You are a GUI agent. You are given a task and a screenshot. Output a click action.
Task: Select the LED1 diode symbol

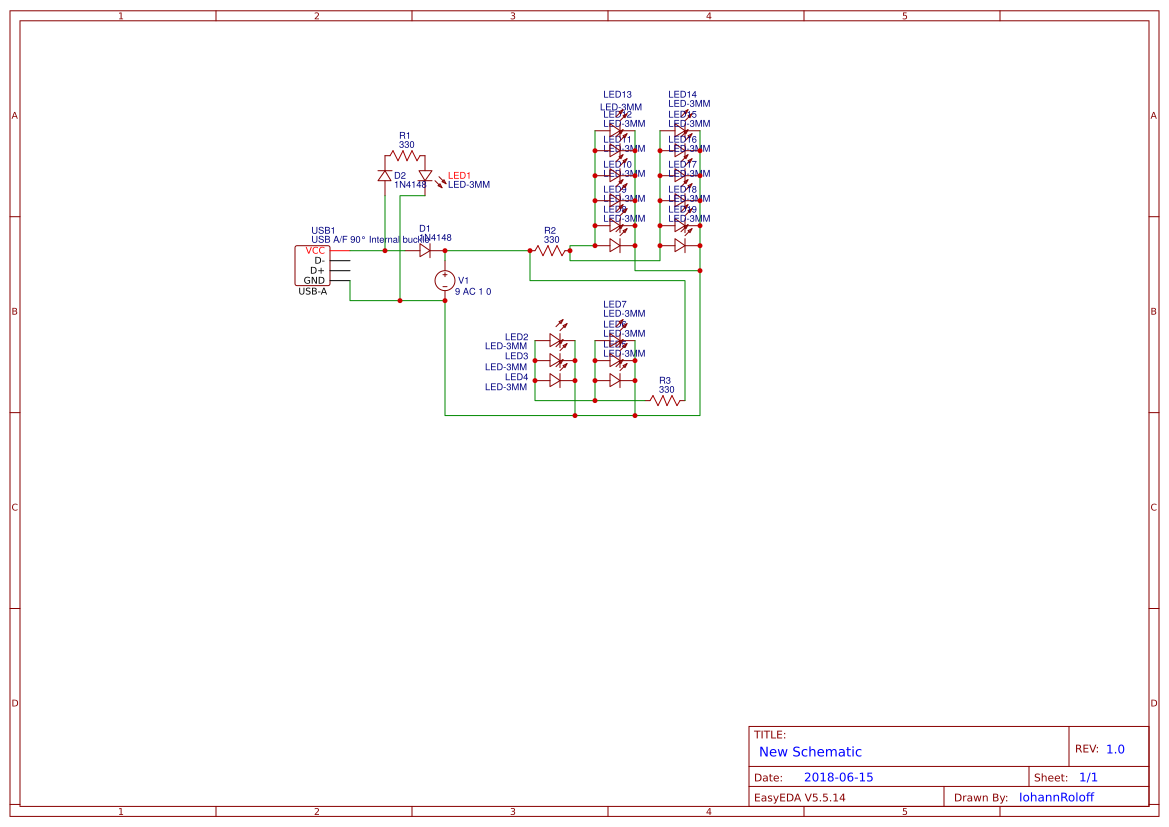pyautogui.click(x=425, y=176)
